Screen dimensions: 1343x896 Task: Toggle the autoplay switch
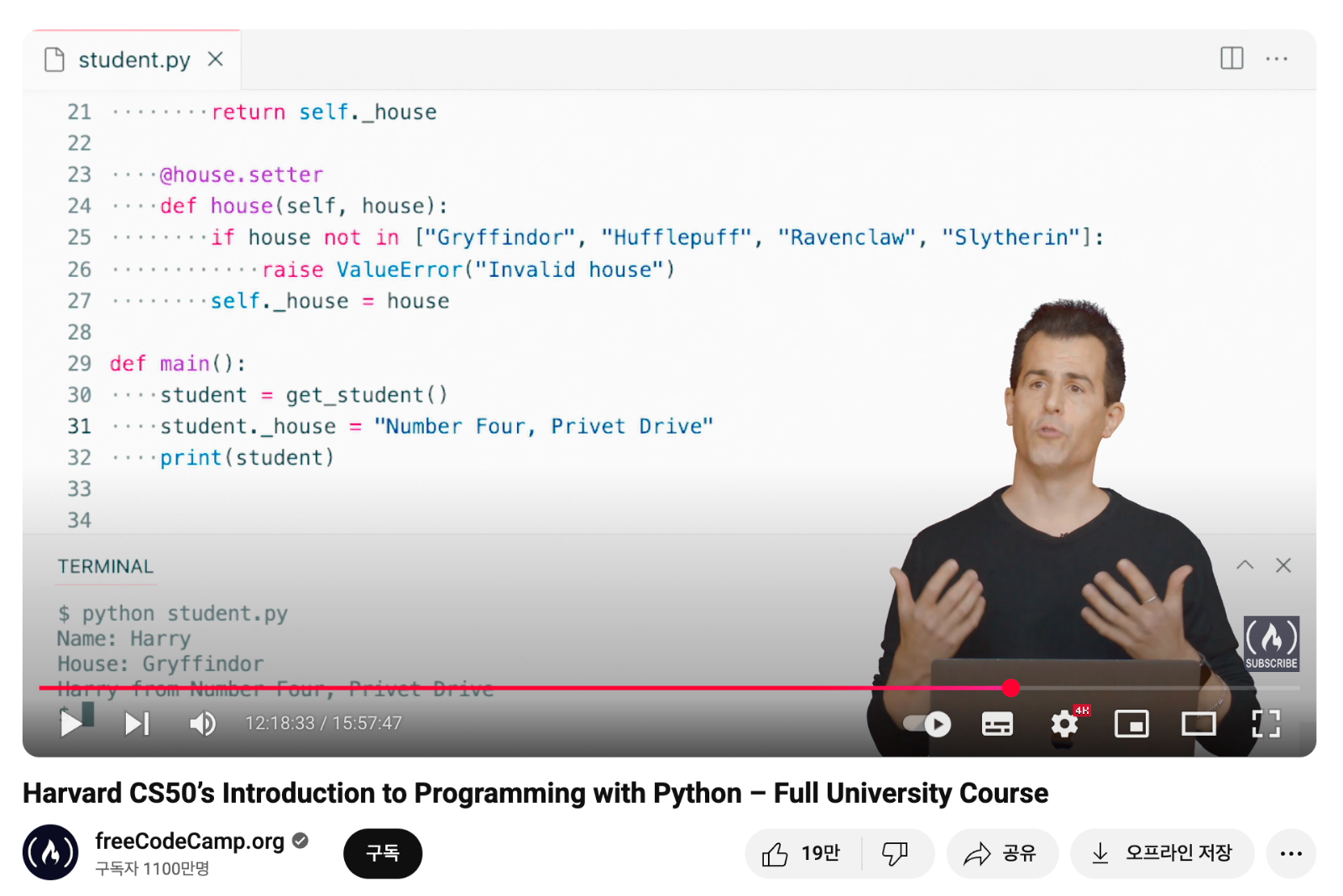click(x=928, y=723)
